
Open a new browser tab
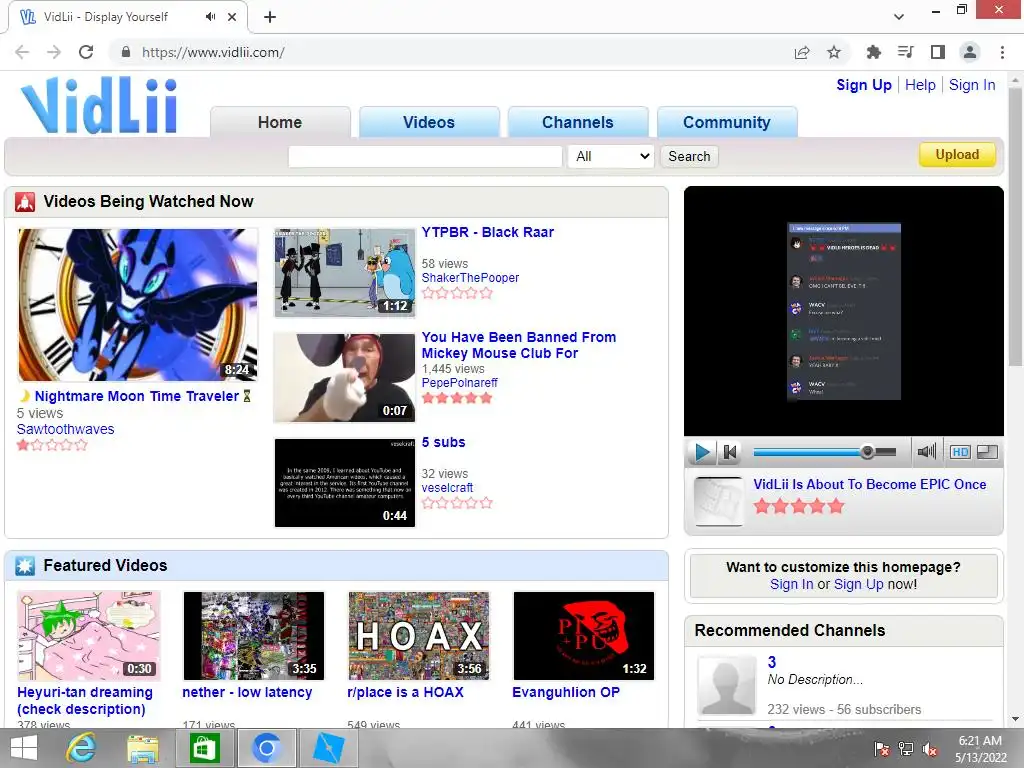tap(270, 17)
